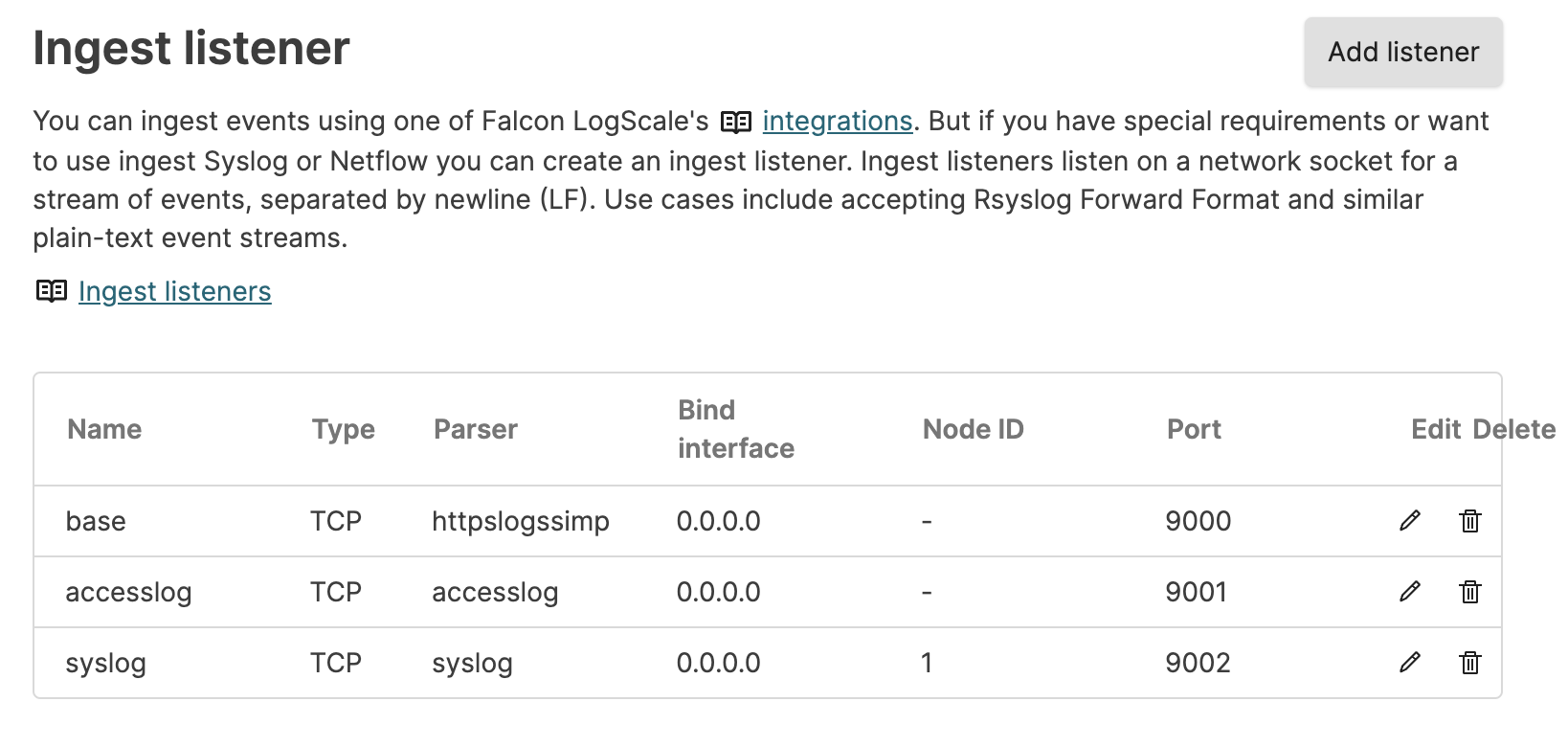1568x747 pixels.
Task: Click the delete trash icon for syslog
Action: click(x=1469, y=662)
